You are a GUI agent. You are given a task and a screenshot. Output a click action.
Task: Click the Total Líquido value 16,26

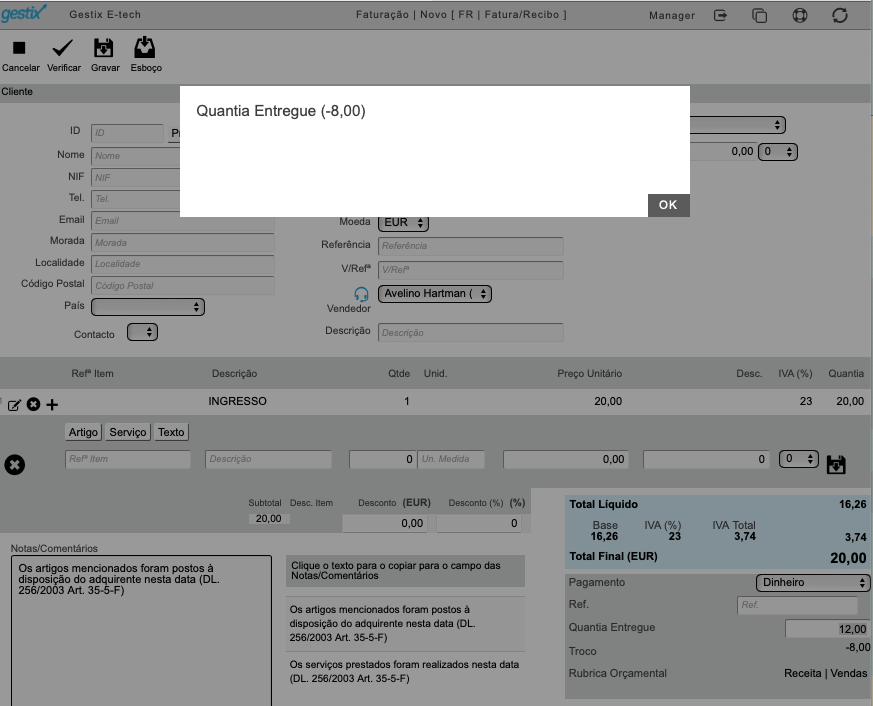tap(852, 504)
